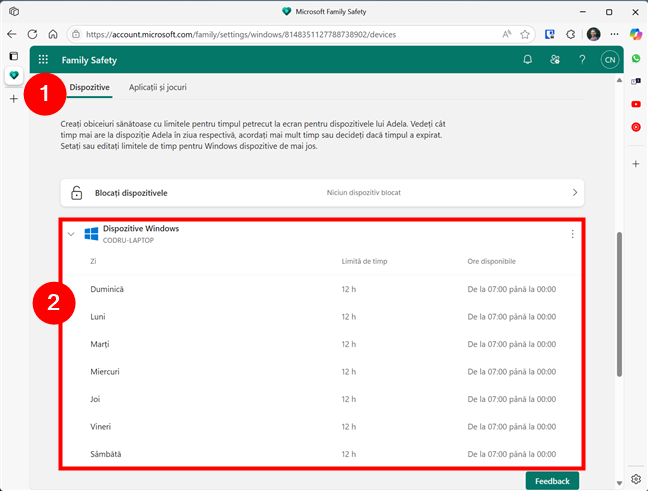Open the Marți schedule row
The height and width of the screenshot is (491, 648).
(x=322, y=344)
